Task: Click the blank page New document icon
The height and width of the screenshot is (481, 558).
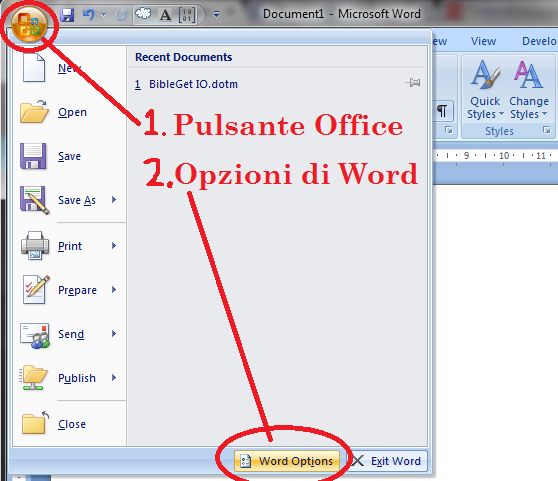Action: 34,68
